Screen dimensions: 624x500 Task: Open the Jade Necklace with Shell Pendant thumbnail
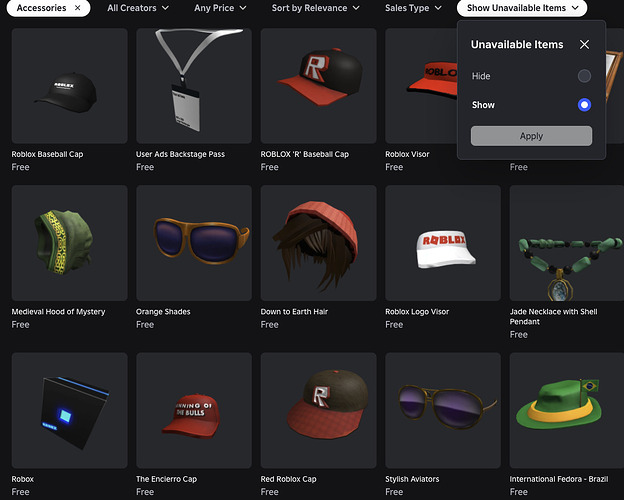pos(567,243)
